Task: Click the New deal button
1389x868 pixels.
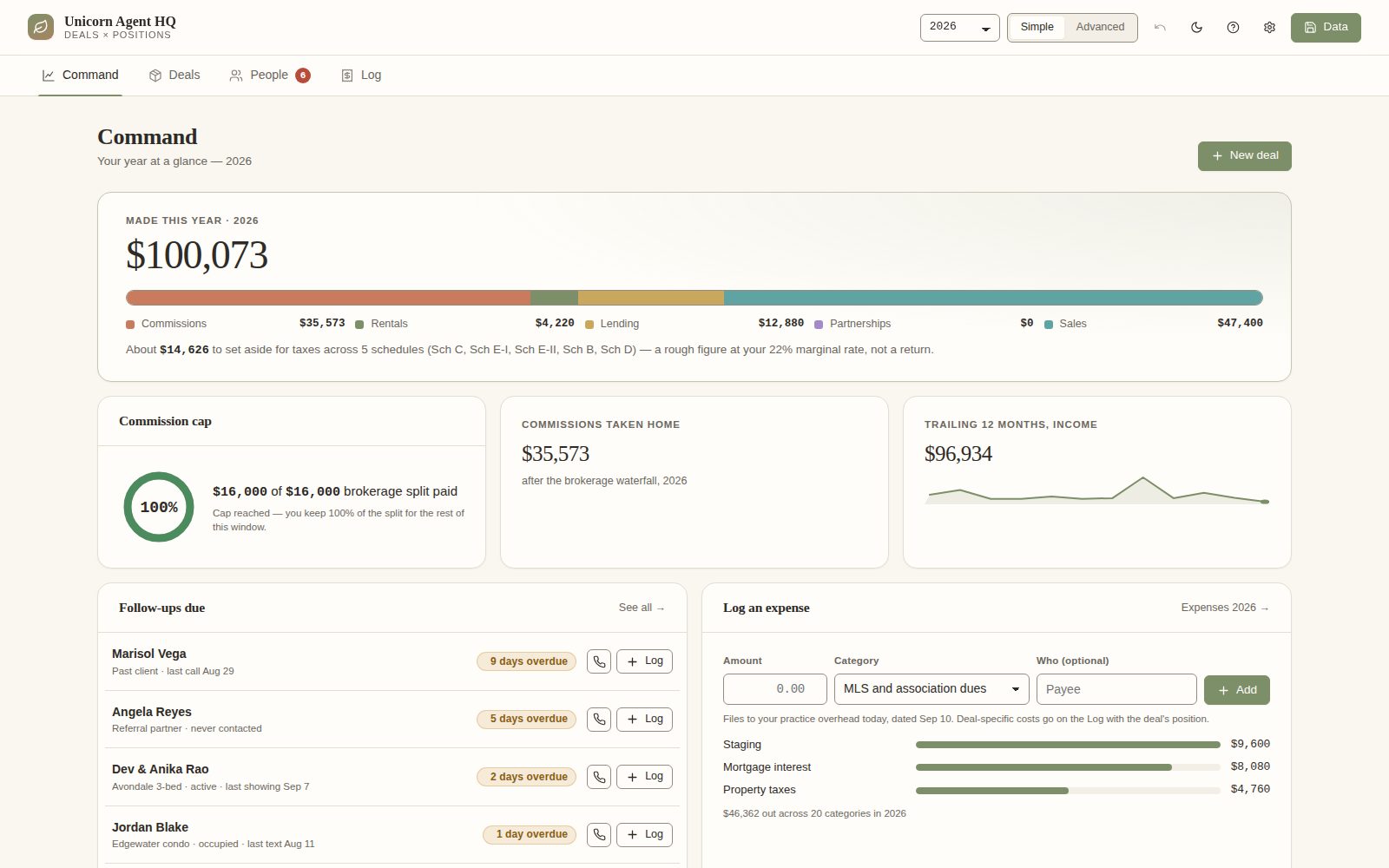Action: click(1245, 156)
